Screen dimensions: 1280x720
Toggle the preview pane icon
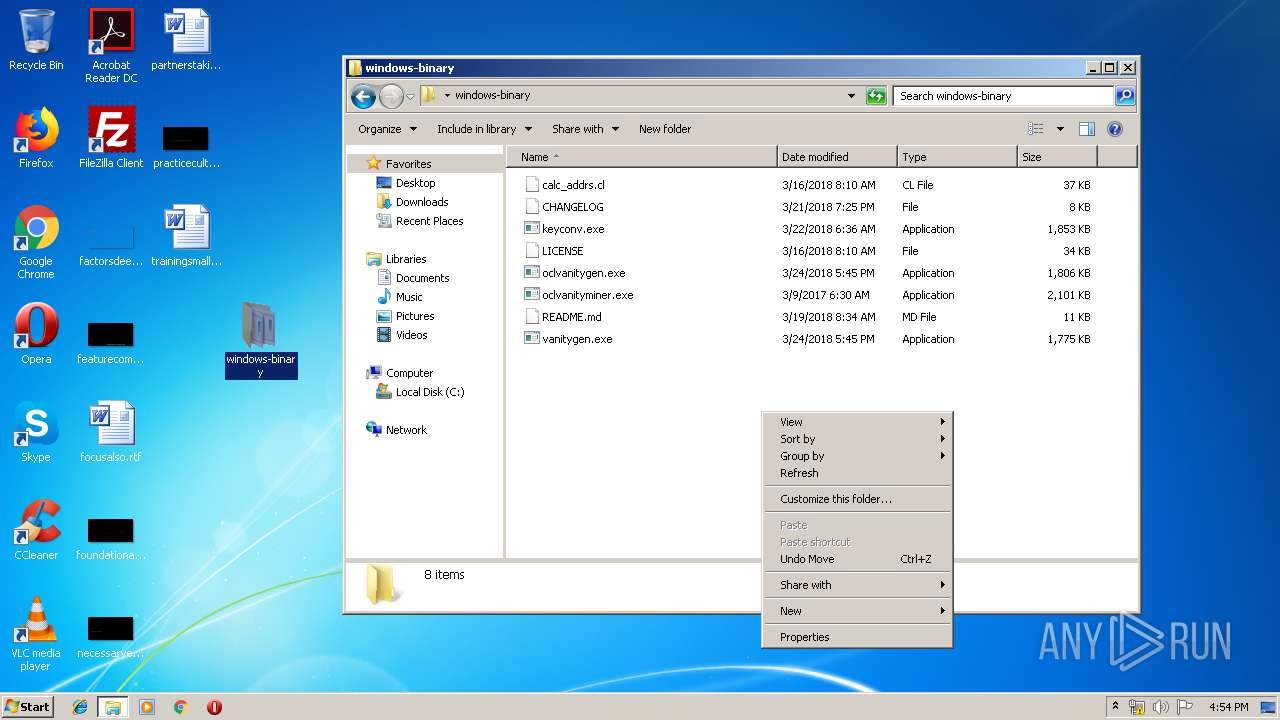tap(1087, 129)
